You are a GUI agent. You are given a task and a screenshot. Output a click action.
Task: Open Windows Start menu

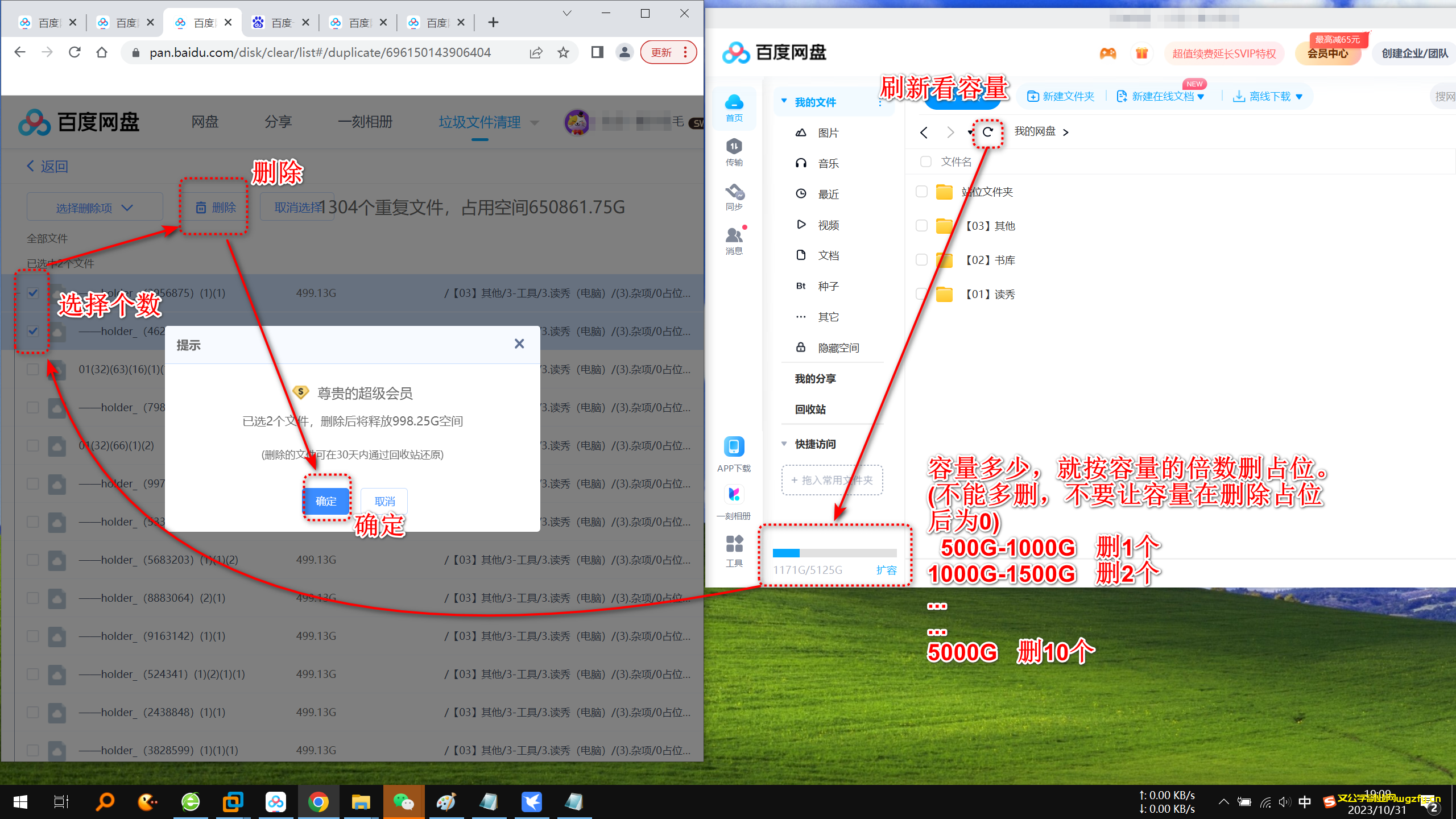click(20, 802)
